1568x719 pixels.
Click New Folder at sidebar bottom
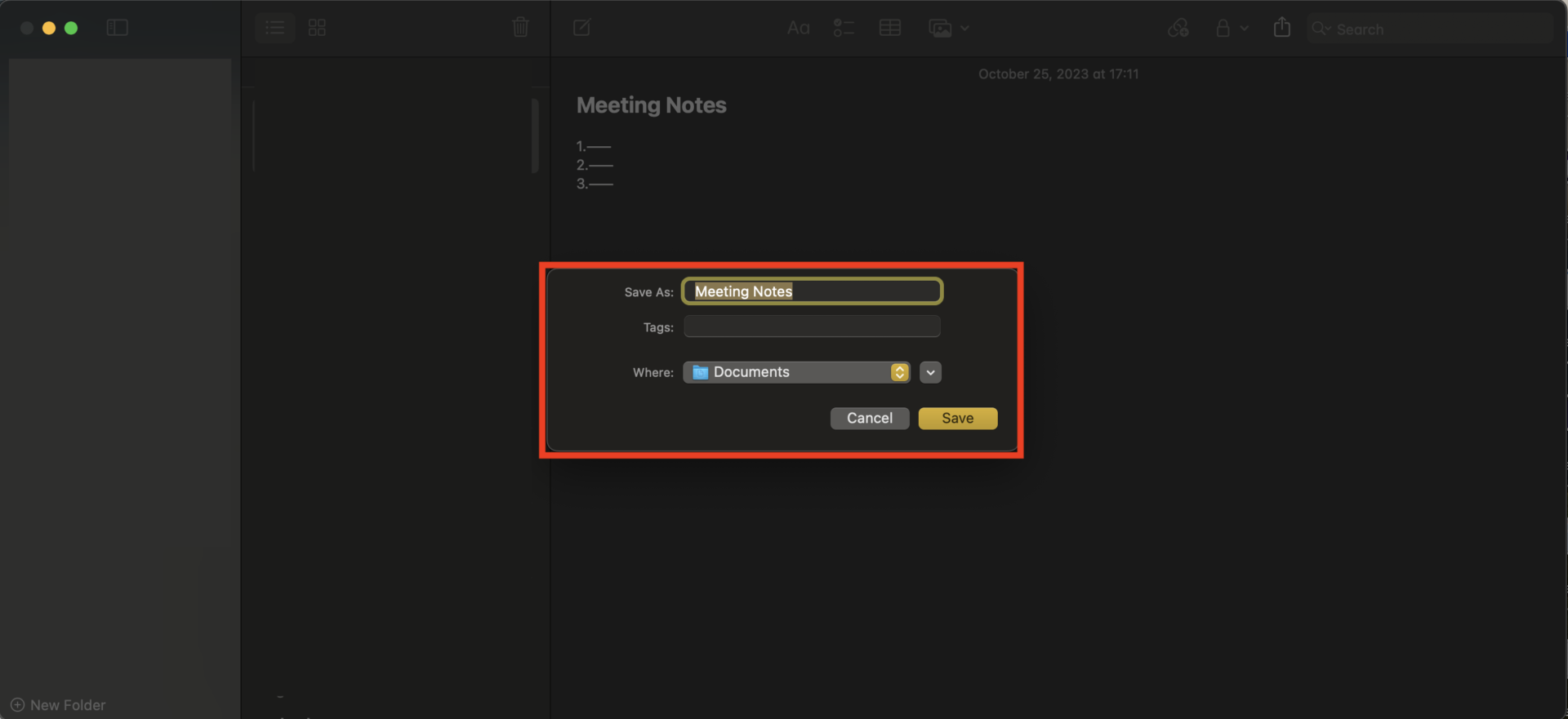pyautogui.click(x=58, y=704)
